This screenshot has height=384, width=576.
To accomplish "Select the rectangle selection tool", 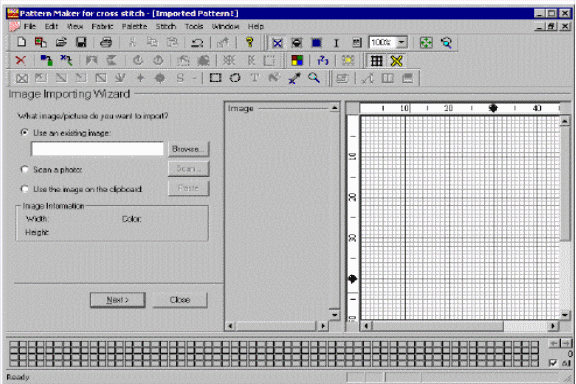I will point(215,78).
